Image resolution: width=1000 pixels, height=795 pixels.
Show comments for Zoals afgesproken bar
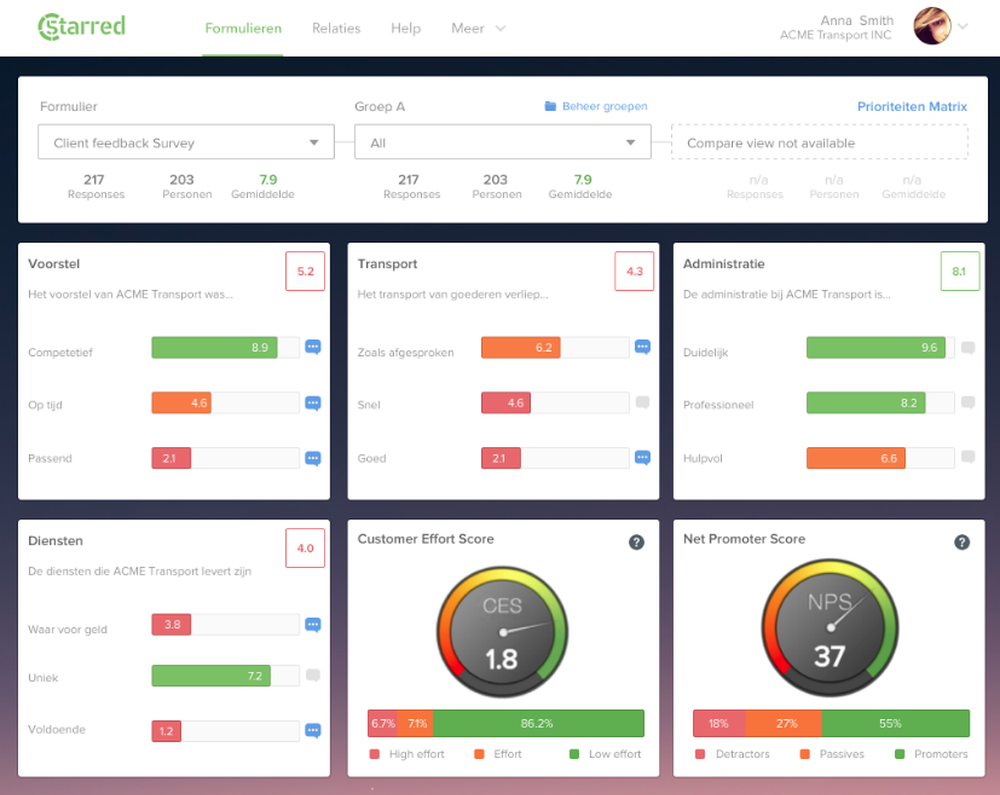[x=642, y=347]
